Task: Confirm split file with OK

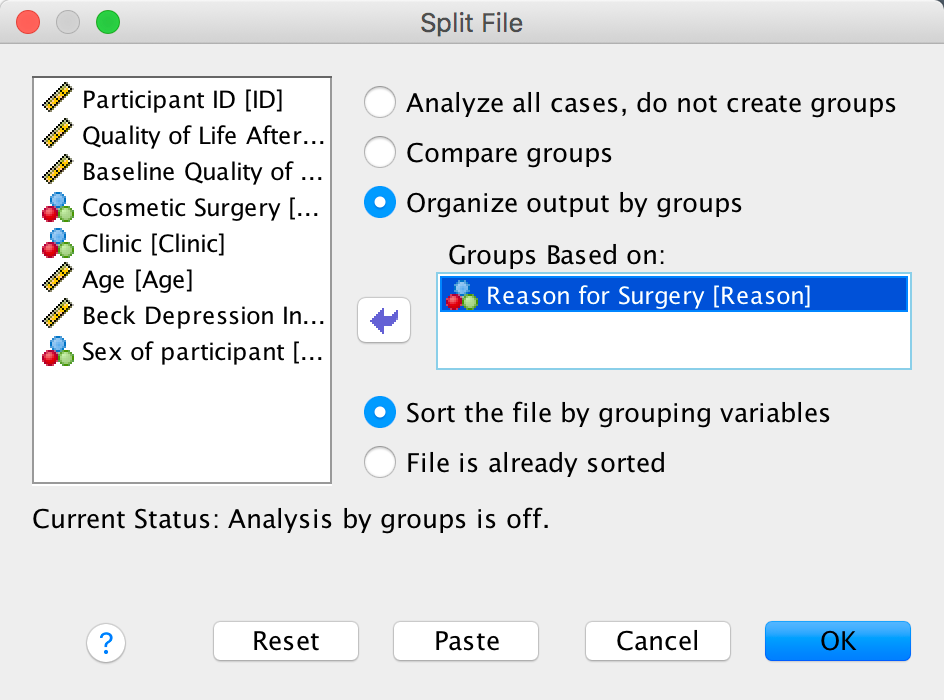Action: [837, 641]
